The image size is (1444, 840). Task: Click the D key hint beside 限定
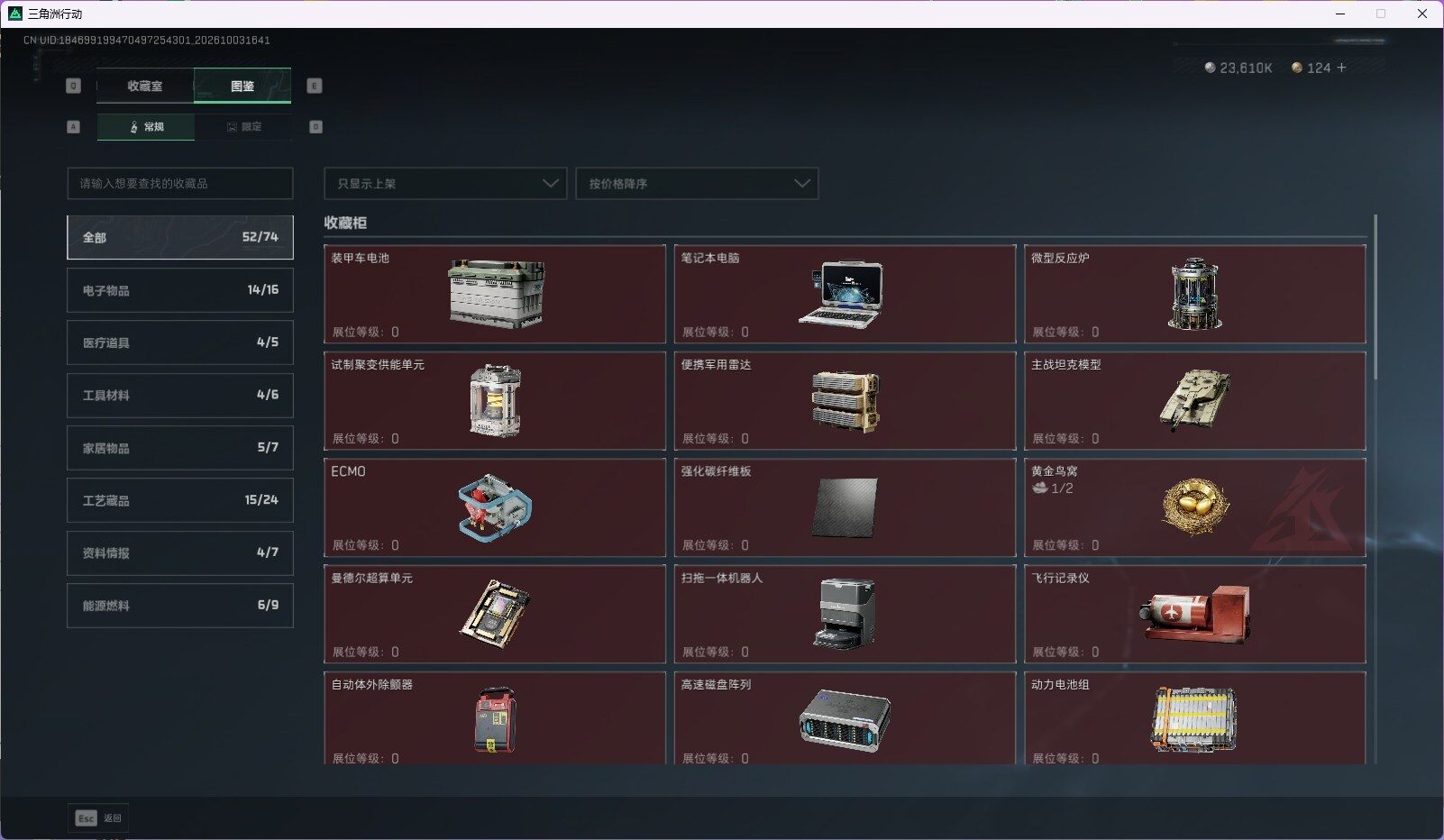pos(315,127)
